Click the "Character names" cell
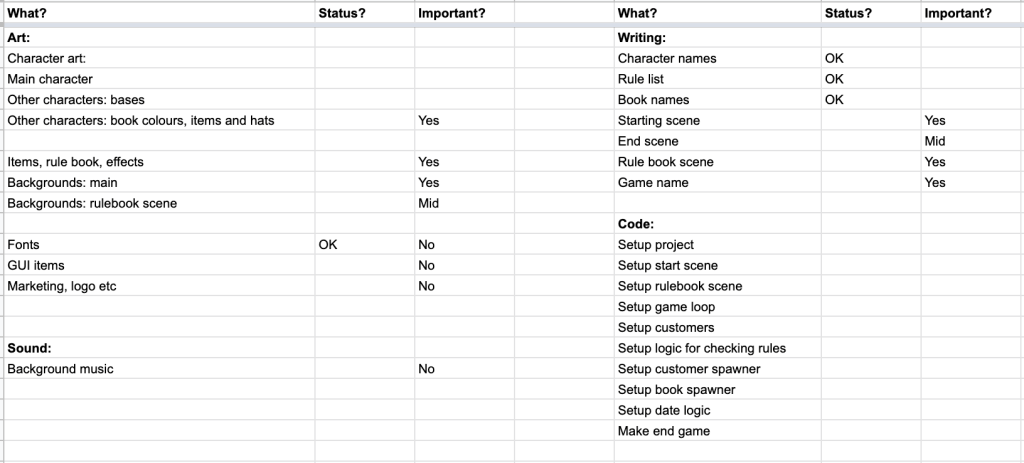Viewport: 1024px width, 463px height. [667, 58]
